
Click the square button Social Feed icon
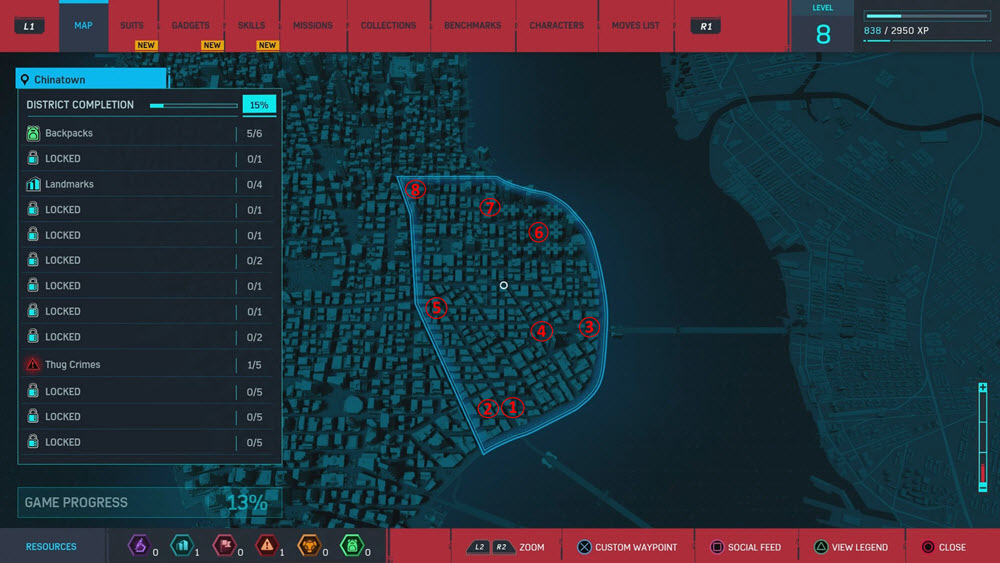pos(717,547)
